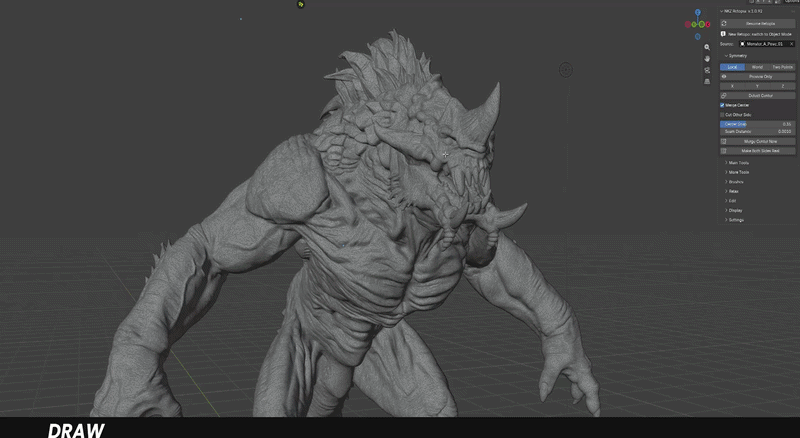This screenshot has width=800, height=438.
Task: Expand the Brushes section
Action: point(734,182)
